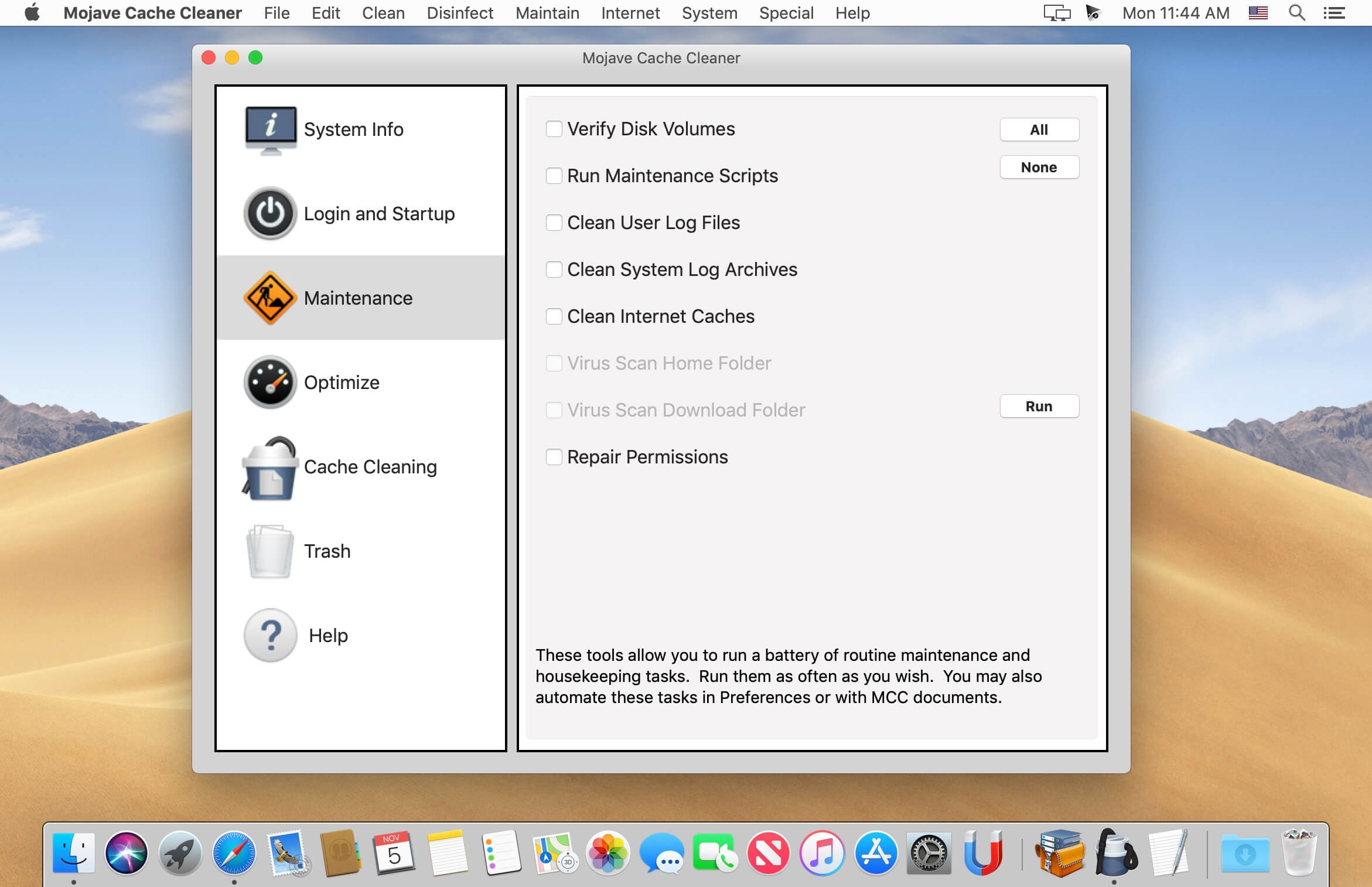Open Mail stamp icon in Dock

pyautogui.click(x=288, y=852)
